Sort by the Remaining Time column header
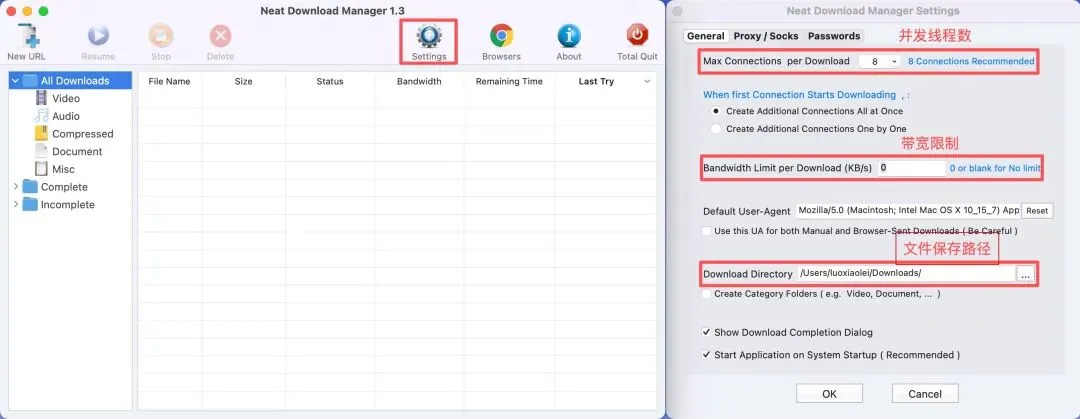Viewport: 1080px width, 419px height. click(x=509, y=81)
